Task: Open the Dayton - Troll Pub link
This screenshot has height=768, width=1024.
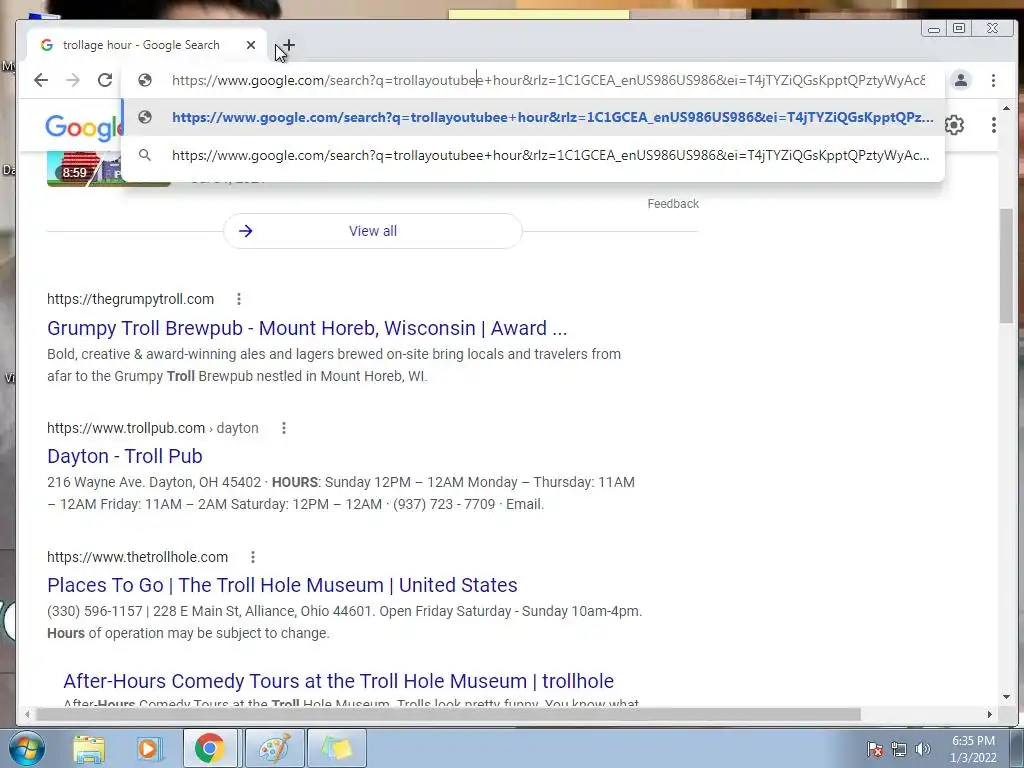Action: [x=125, y=456]
